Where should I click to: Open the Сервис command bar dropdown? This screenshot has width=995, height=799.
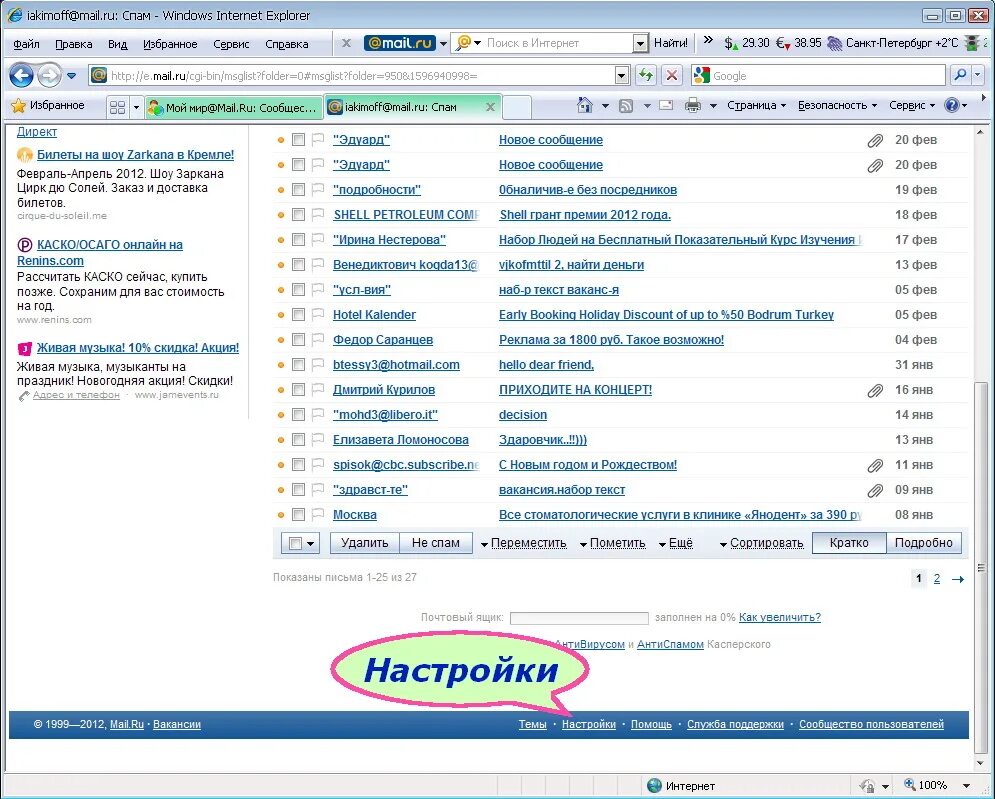tap(912, 105)
